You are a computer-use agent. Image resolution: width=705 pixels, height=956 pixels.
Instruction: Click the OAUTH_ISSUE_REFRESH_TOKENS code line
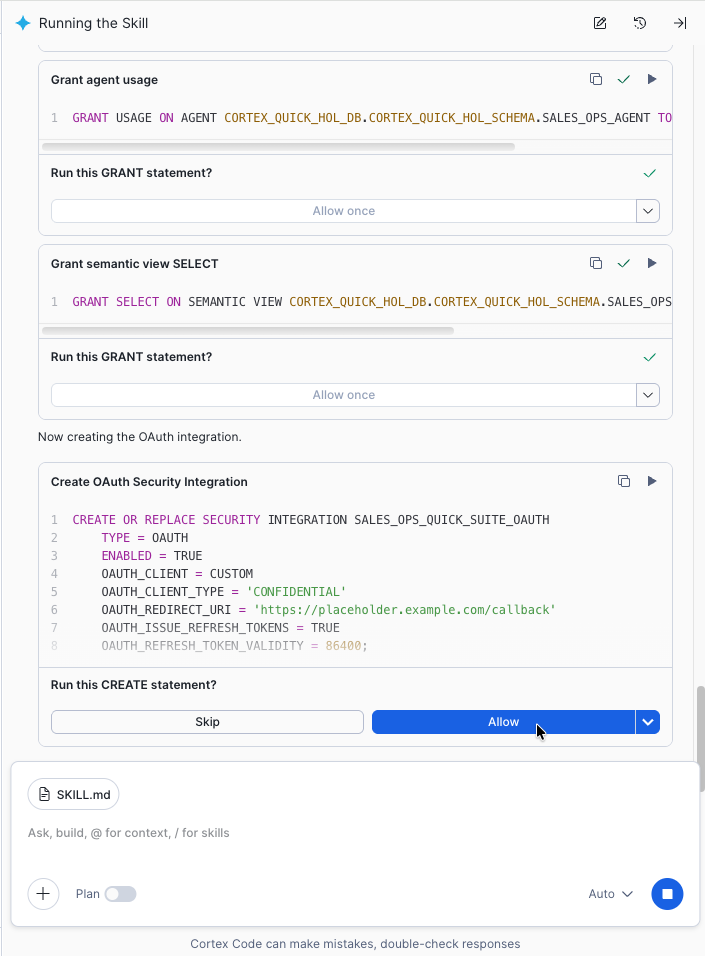(x=220, y=627)
